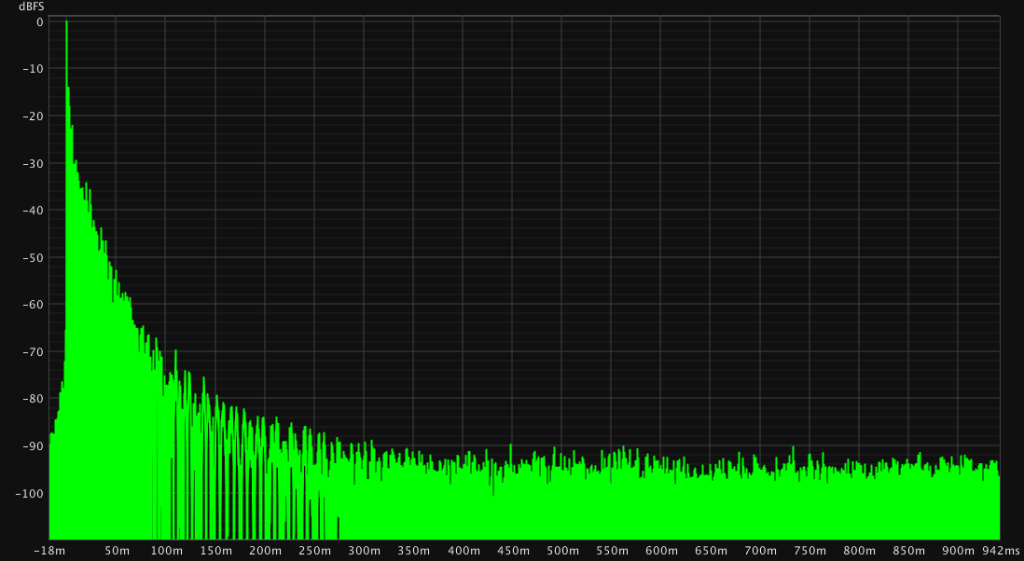Click the 750m time axis label
Image resolution: width=1024 pixels, height=561 pixels.
[x=810, y=551]
